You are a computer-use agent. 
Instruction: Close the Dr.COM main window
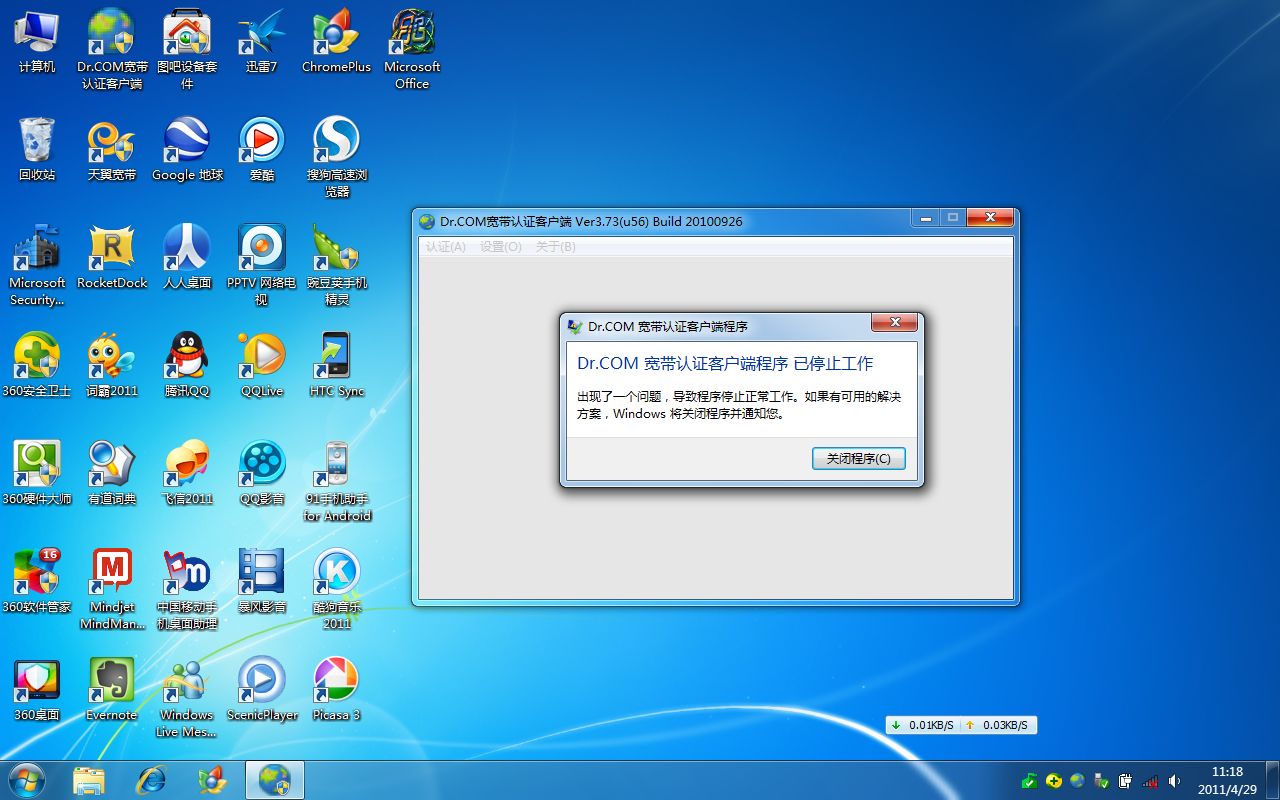coord(990,218)
